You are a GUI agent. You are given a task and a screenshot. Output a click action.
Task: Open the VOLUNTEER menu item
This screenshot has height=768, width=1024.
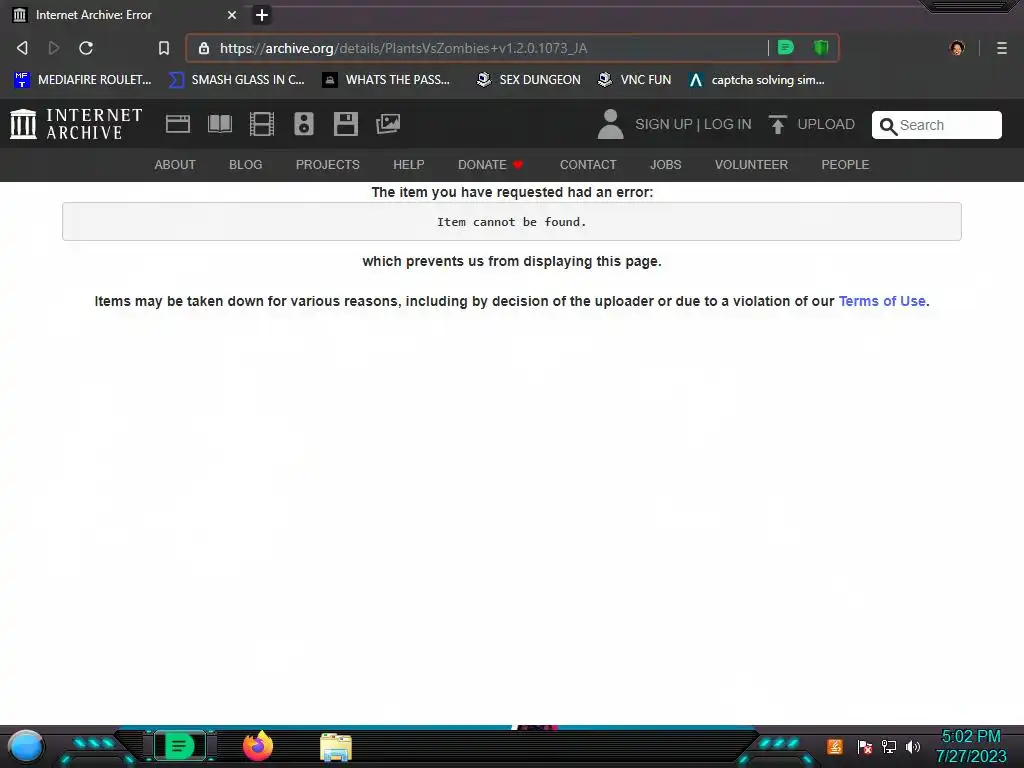[x=751, y=165]
